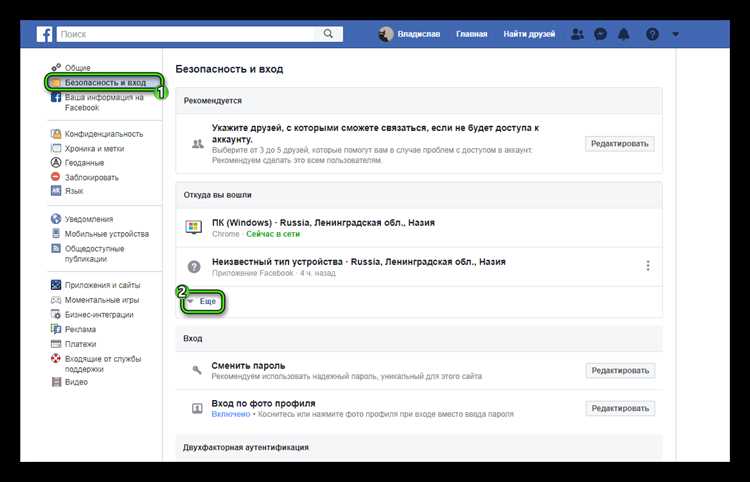
Task: Open Безопасность и вход in sidebar
Action: pyautogui.click(x=105, y=82)
